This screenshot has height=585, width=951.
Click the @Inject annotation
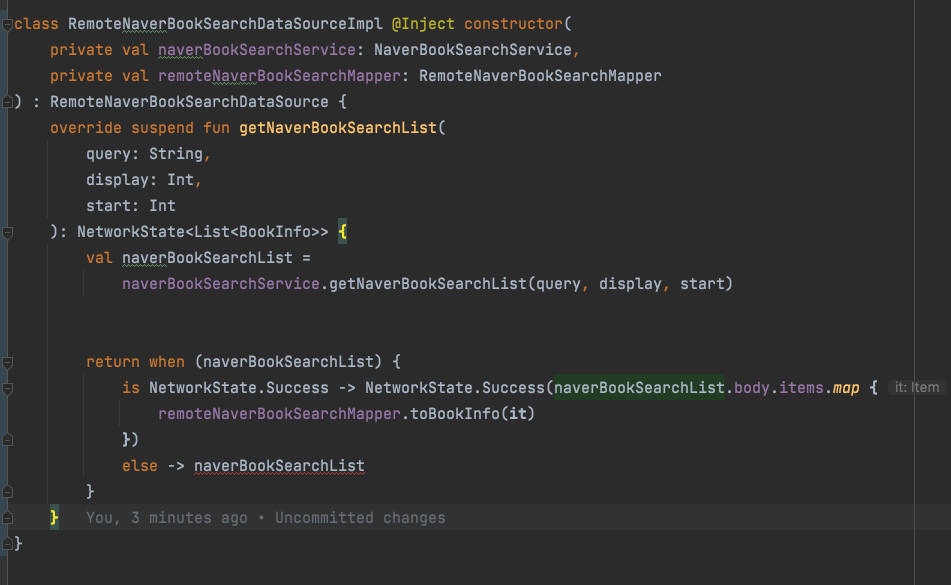[x=423, y=24]
